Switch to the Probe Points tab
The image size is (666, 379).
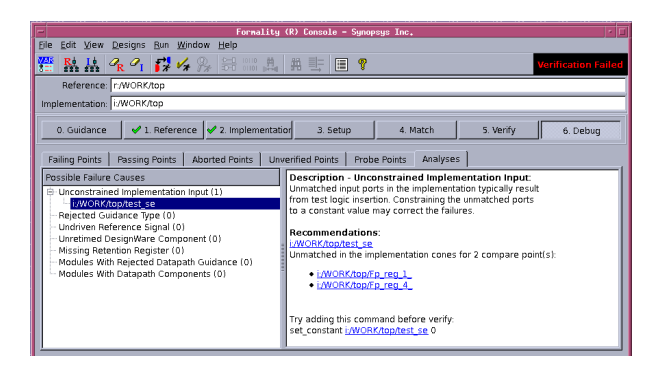[x=380, y=160]
